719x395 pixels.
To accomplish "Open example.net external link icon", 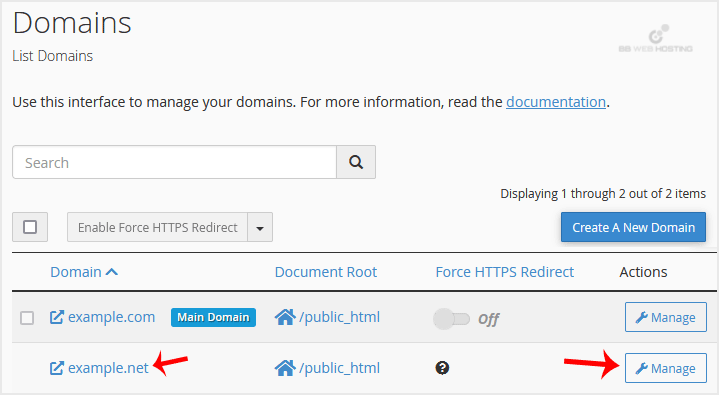I will tap(56, 368).
